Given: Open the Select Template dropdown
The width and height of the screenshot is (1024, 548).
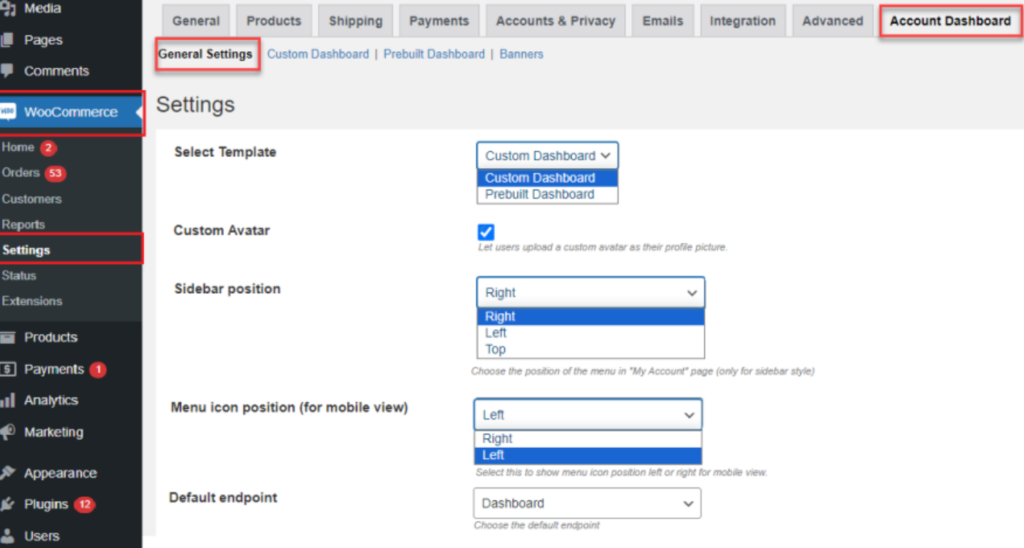Looking at the screenshot, I should point(547,156).
